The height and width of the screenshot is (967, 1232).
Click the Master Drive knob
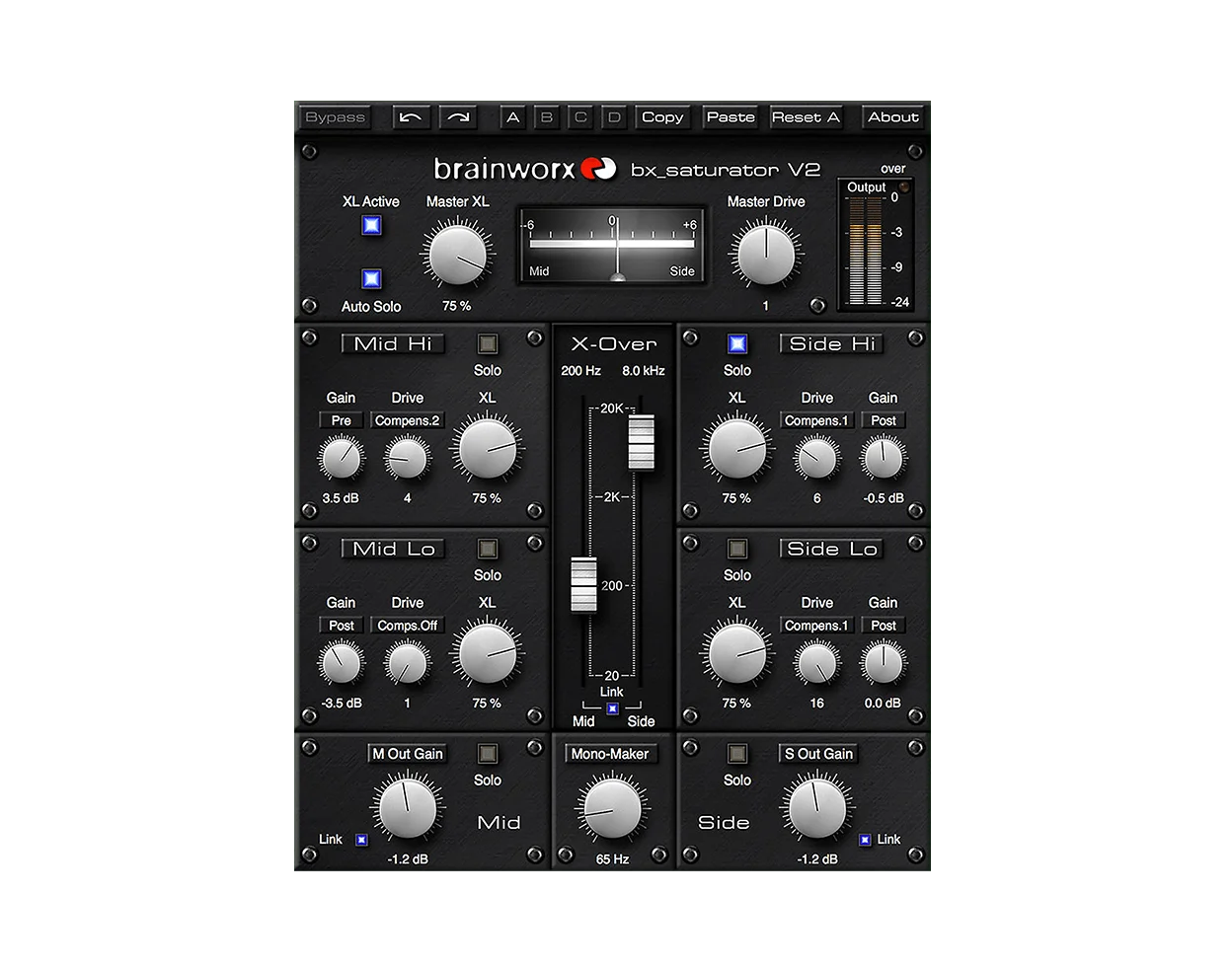pos(765,254)
